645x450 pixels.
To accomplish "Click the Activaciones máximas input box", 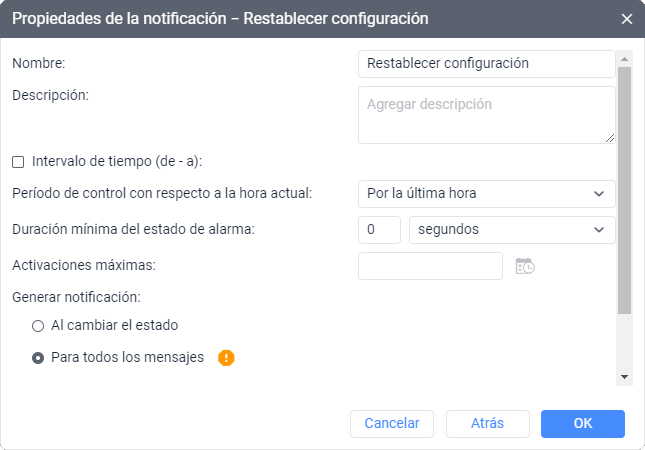I will [430, 266].
